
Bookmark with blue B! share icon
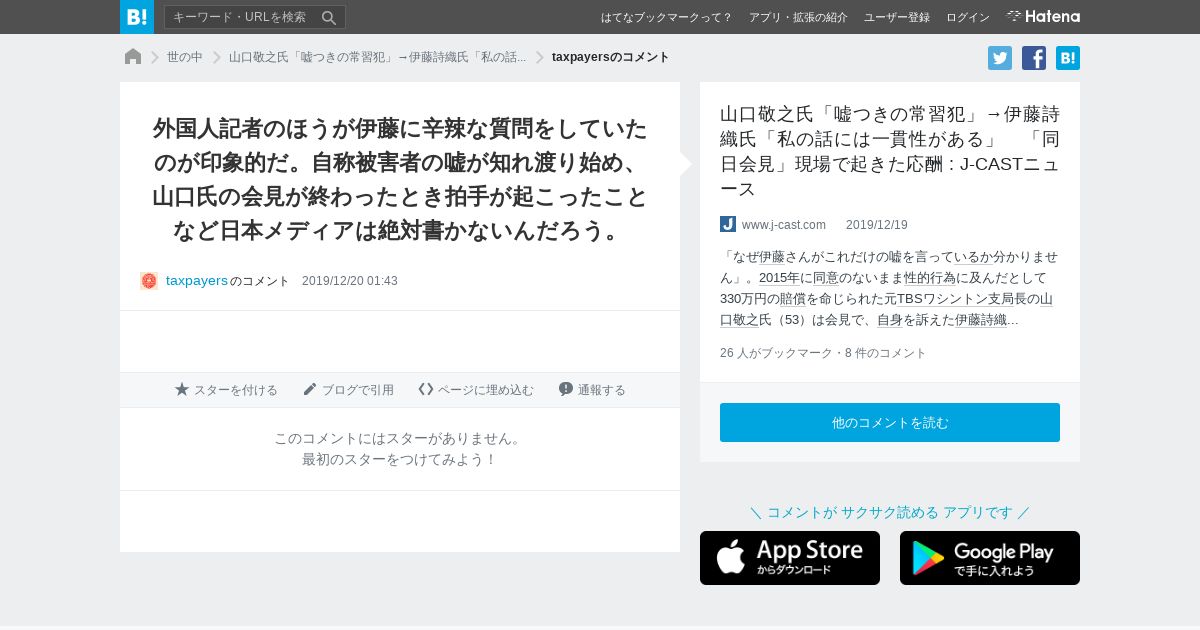click(1068, 58)
